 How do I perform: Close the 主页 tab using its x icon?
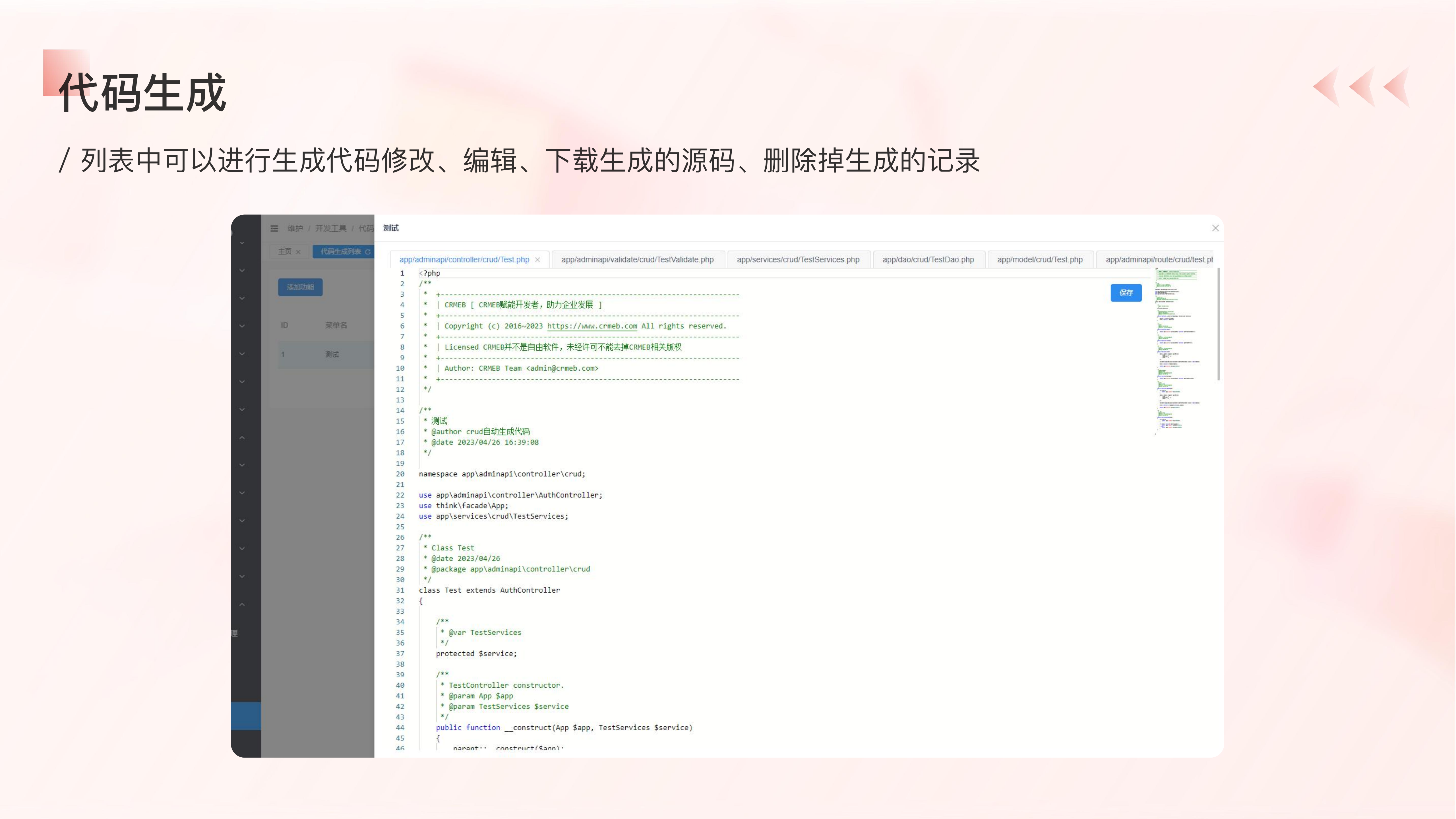298,251
